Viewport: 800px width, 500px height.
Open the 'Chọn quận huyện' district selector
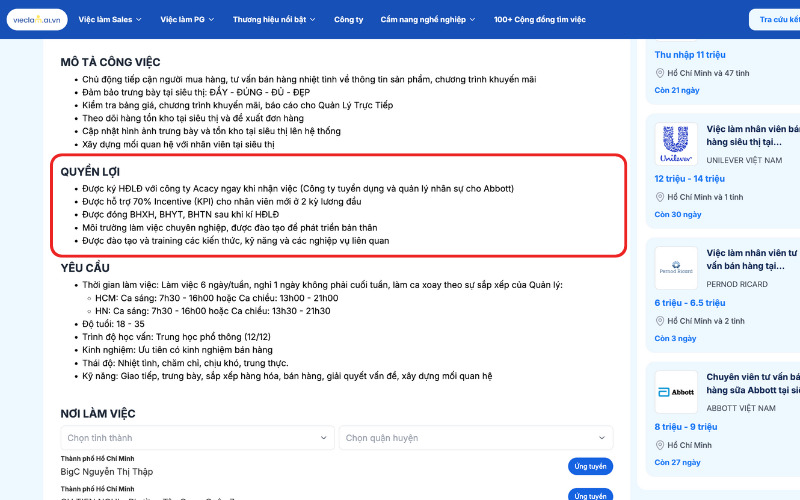[x=476, y=438]
